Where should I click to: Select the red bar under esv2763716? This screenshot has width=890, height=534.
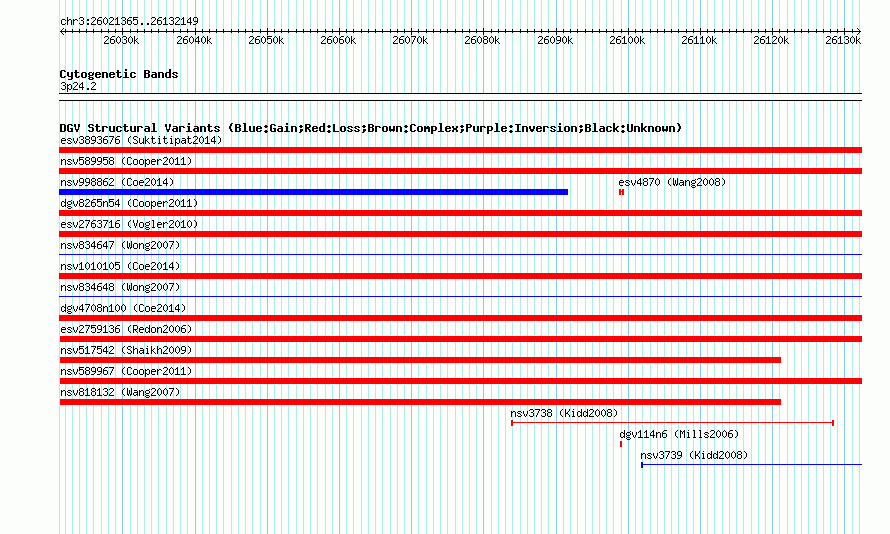[x=460, y=234]
